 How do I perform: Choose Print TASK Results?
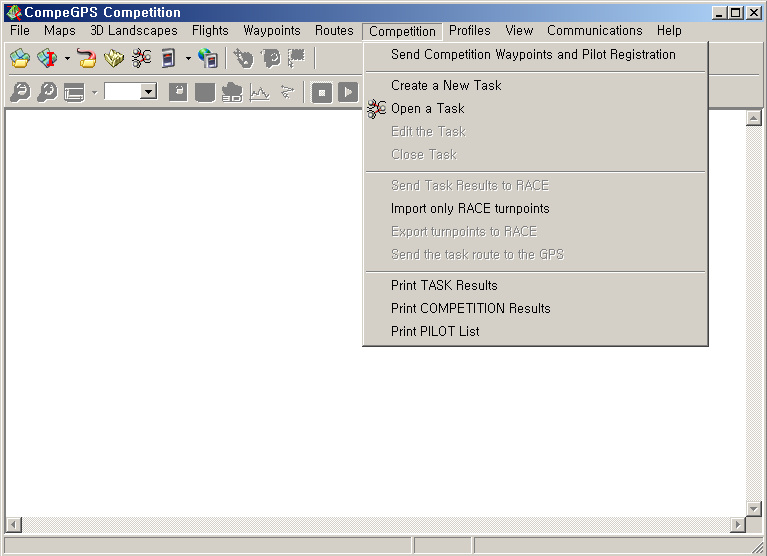pos(535,285)
